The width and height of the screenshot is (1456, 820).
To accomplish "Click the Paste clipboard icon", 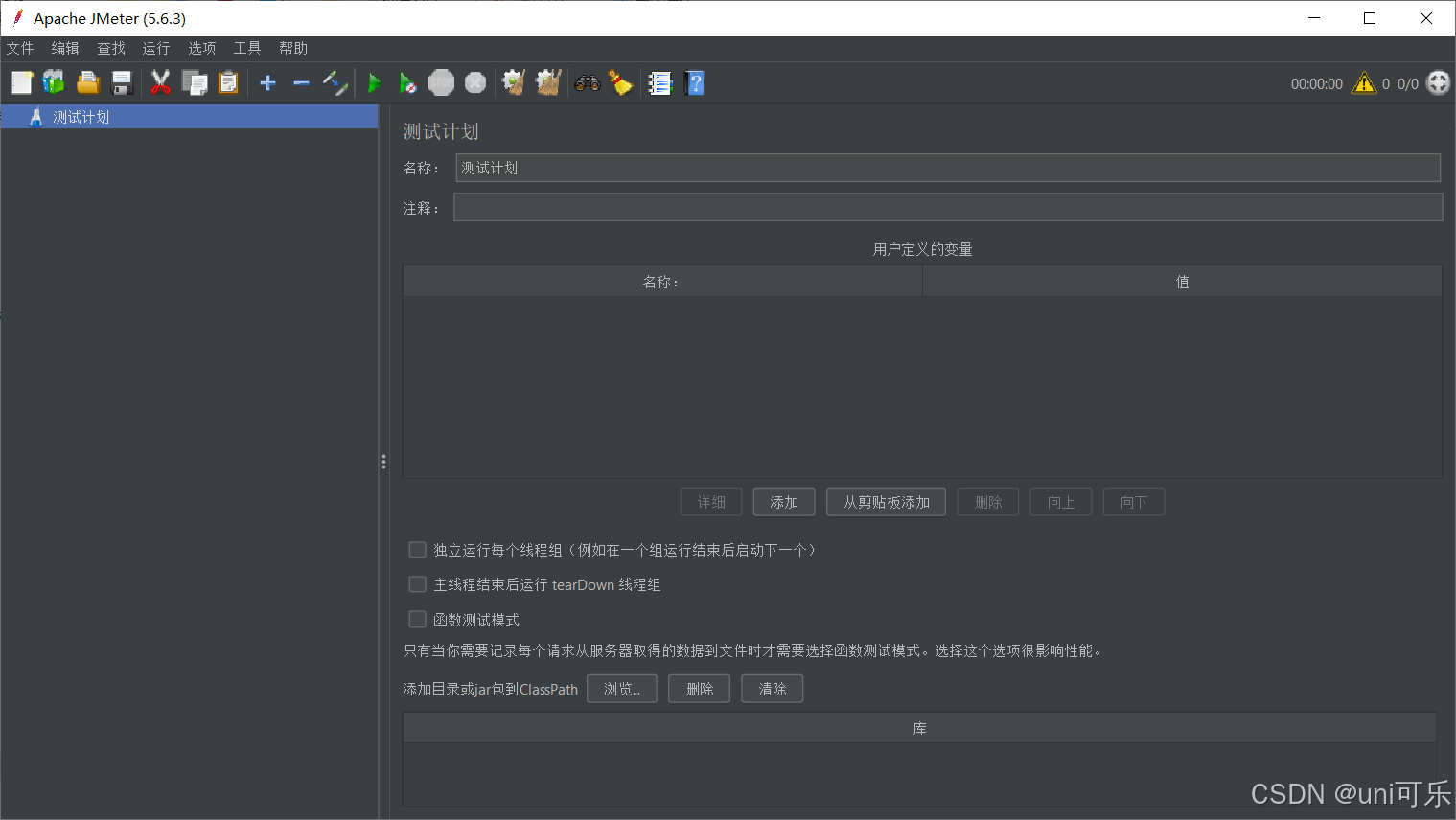I will coord(228,83).
